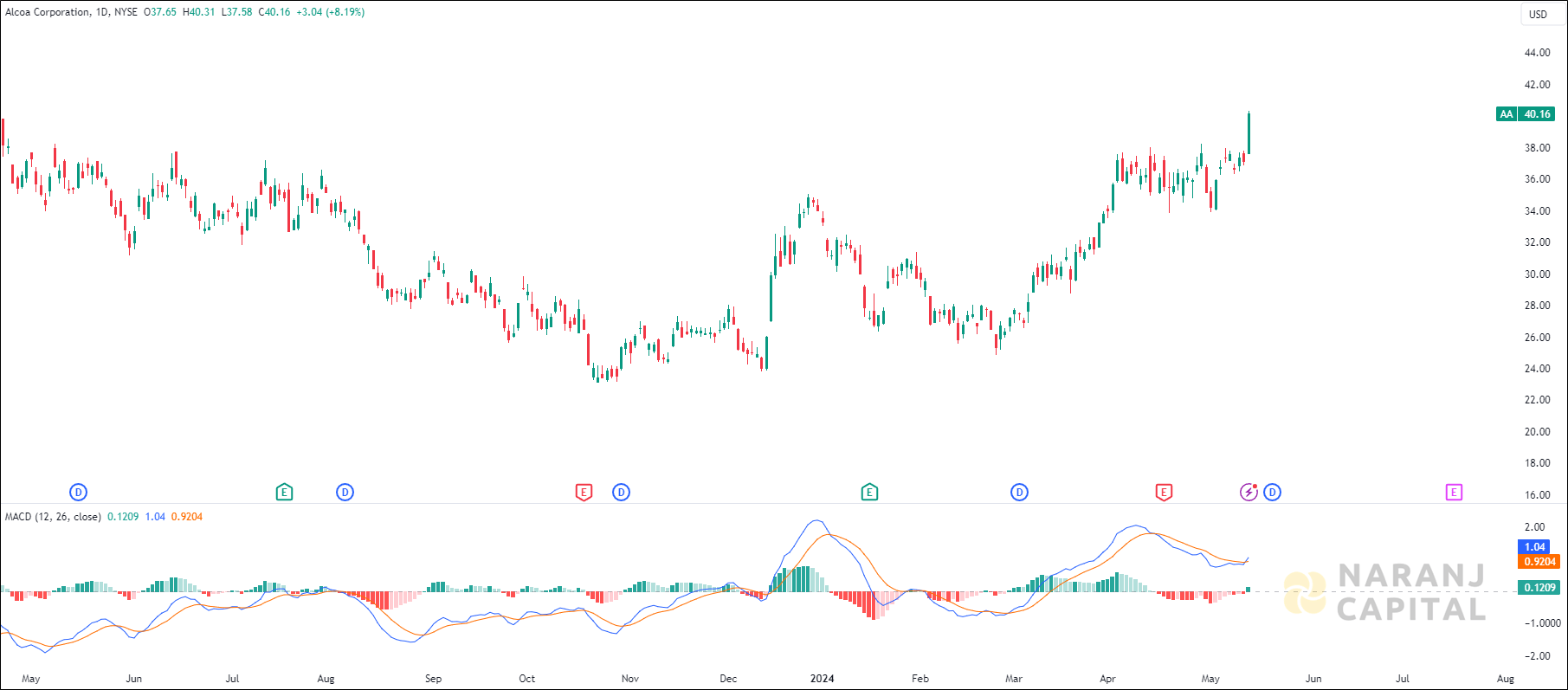Click the 2.00 MACD scale label
Image resolution: width=1568 pixels, height=690 pixels.
click(1534, 527)
